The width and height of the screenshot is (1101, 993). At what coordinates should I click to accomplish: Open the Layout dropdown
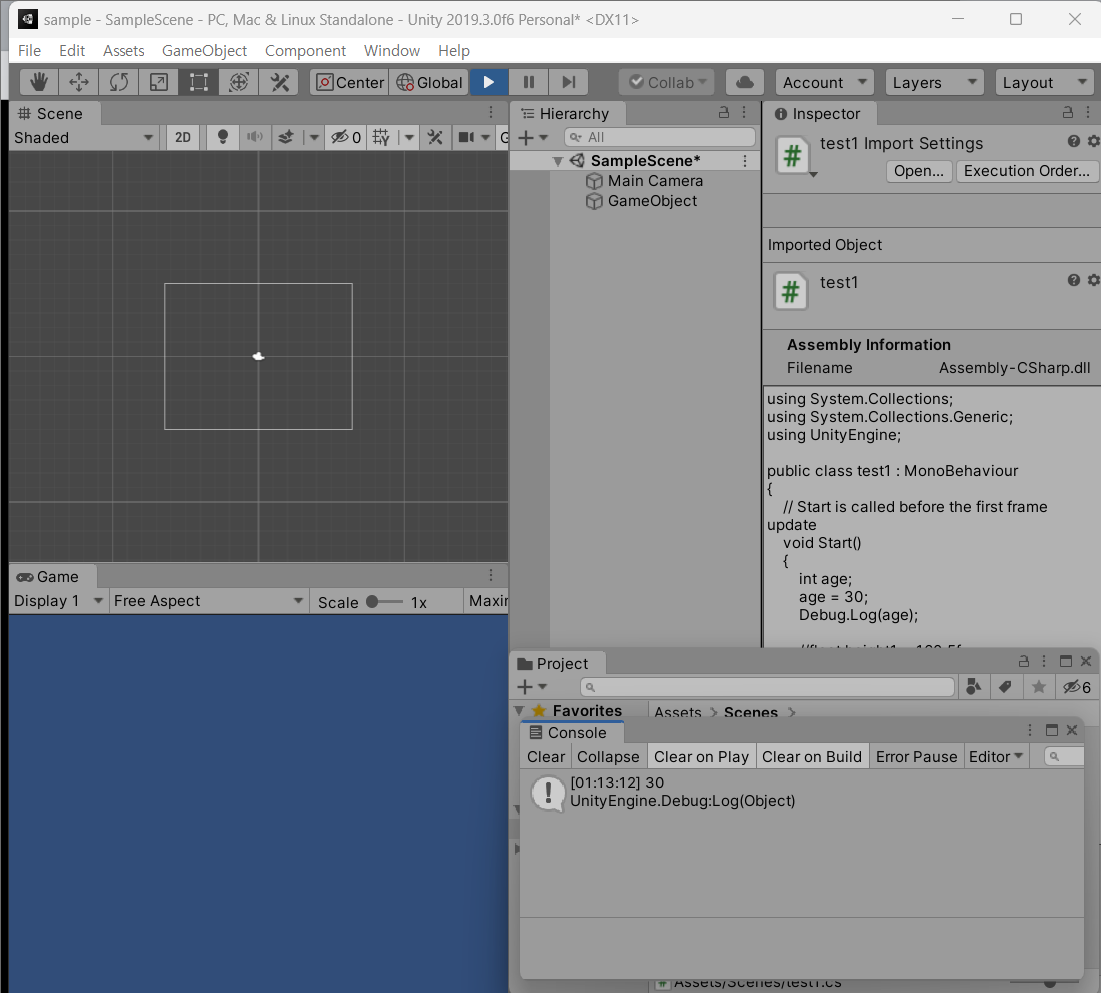(x=1044, y=82)
